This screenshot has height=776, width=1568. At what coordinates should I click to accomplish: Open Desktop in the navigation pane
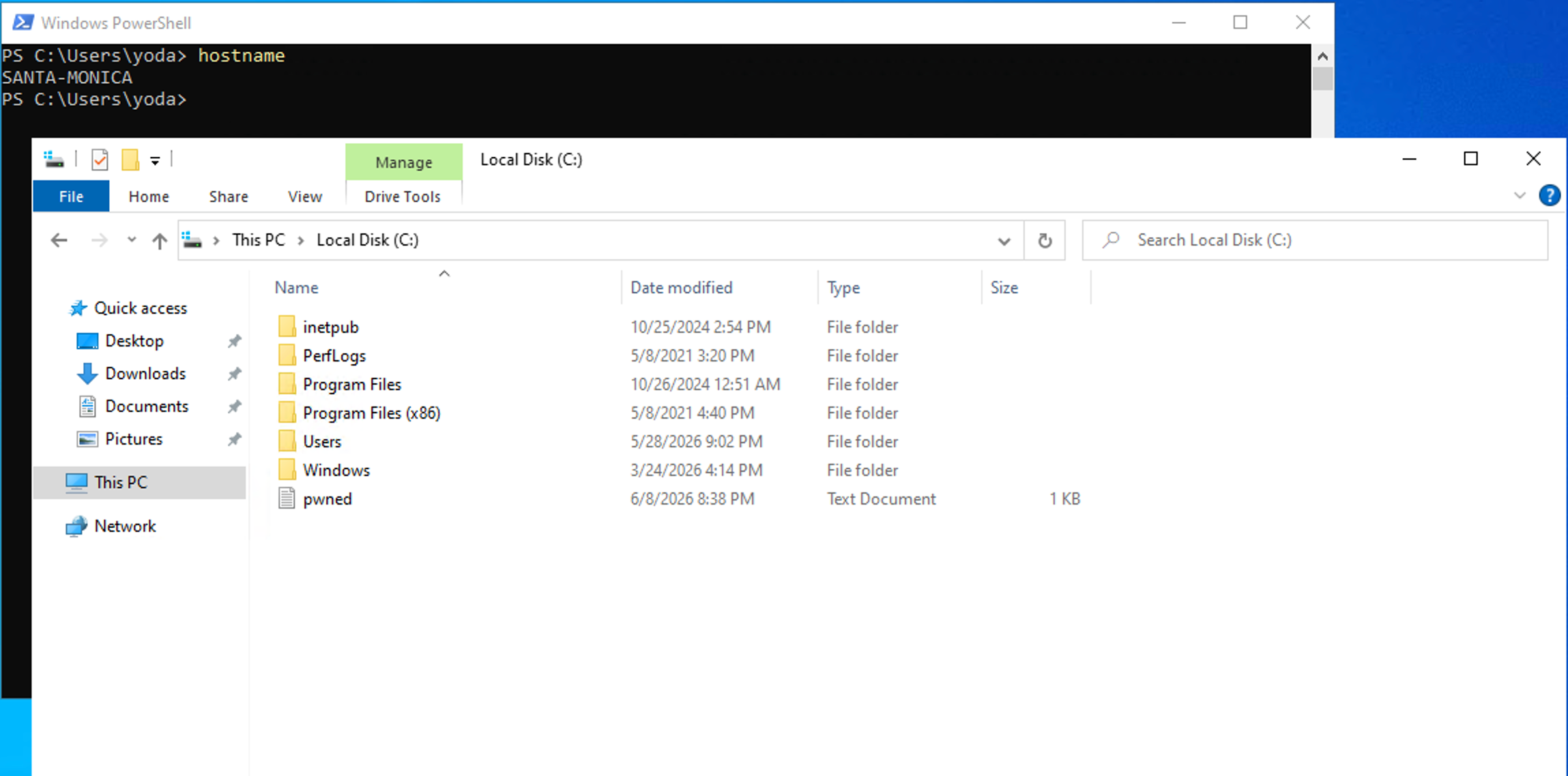134,341
